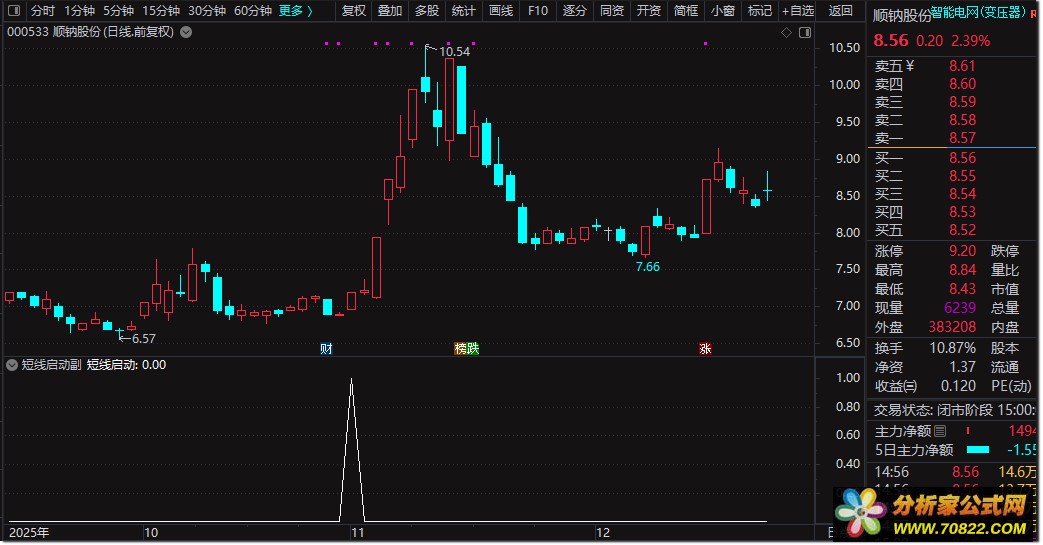Click the 买三 bid price 8.54
The image size is (1043, 545).
pos(962,194)
